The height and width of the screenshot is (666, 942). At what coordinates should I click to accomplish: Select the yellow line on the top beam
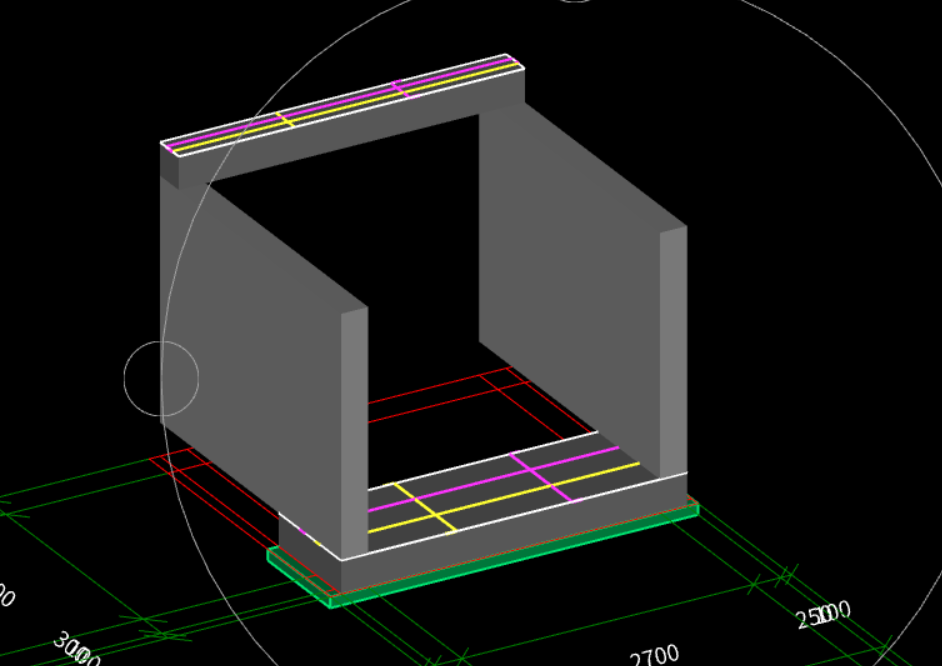click(x=345, y=106)
